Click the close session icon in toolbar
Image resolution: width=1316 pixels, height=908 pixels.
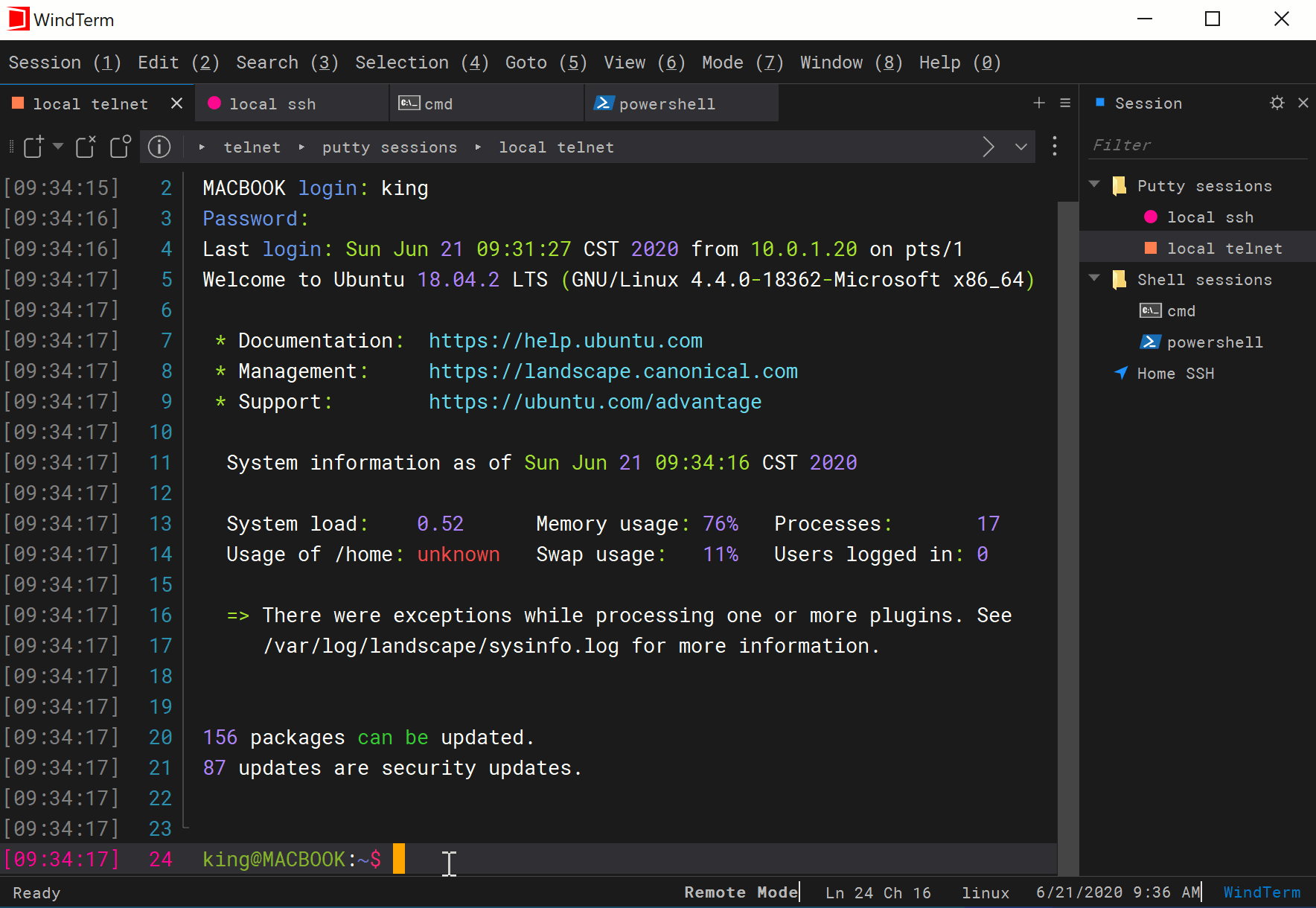click(x=86, y=147)
